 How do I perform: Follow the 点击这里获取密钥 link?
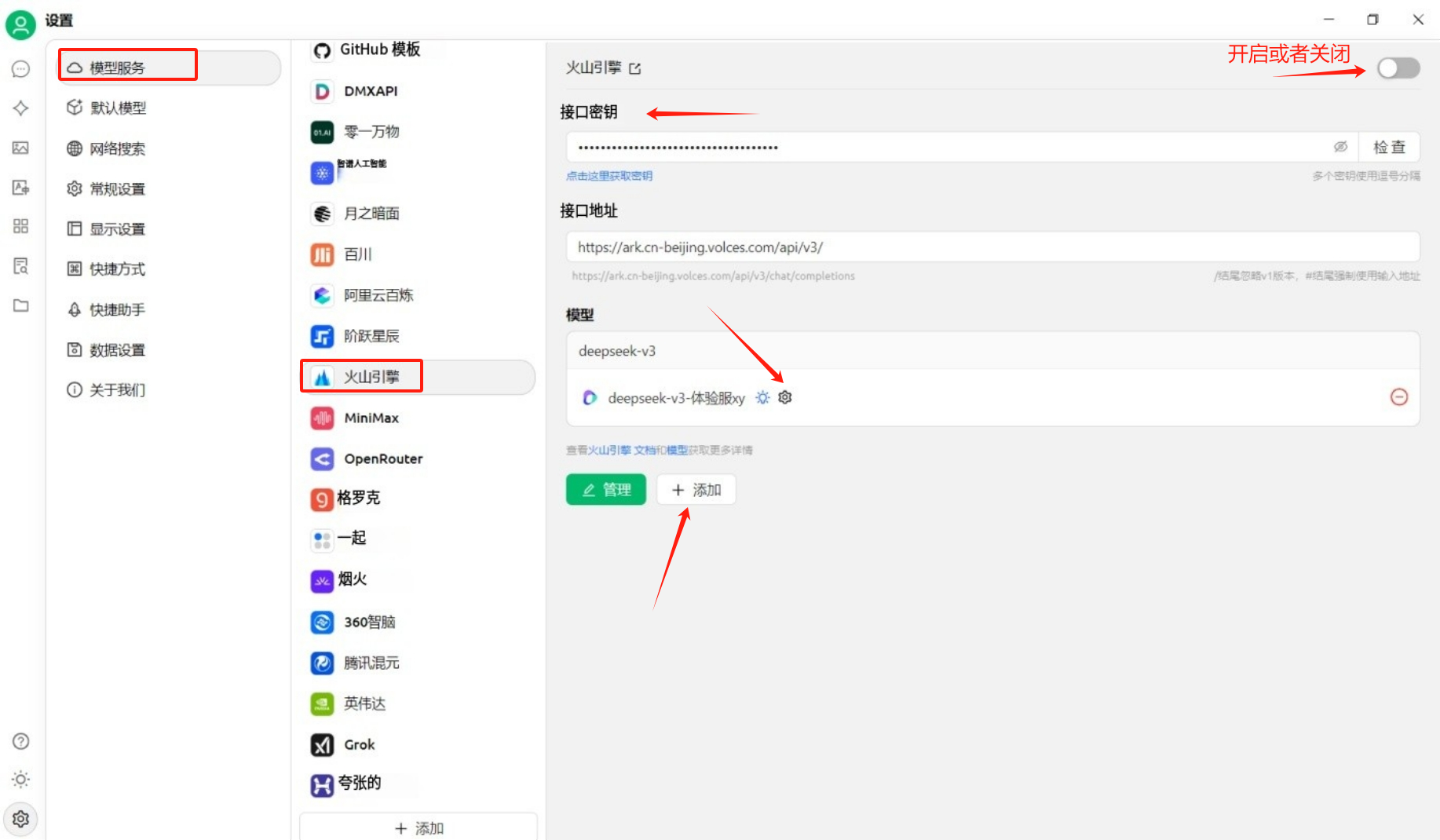(x=609, y=176)
